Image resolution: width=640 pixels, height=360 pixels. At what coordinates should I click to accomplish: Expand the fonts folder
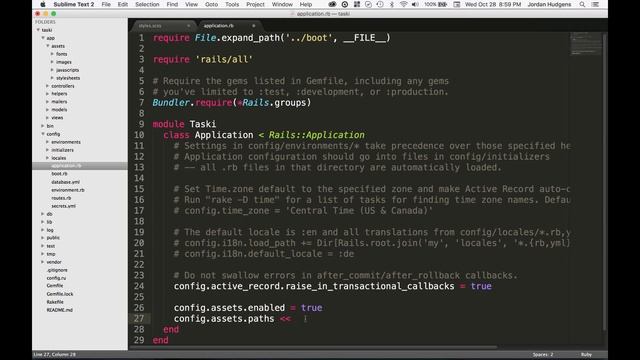click(52, 54)
